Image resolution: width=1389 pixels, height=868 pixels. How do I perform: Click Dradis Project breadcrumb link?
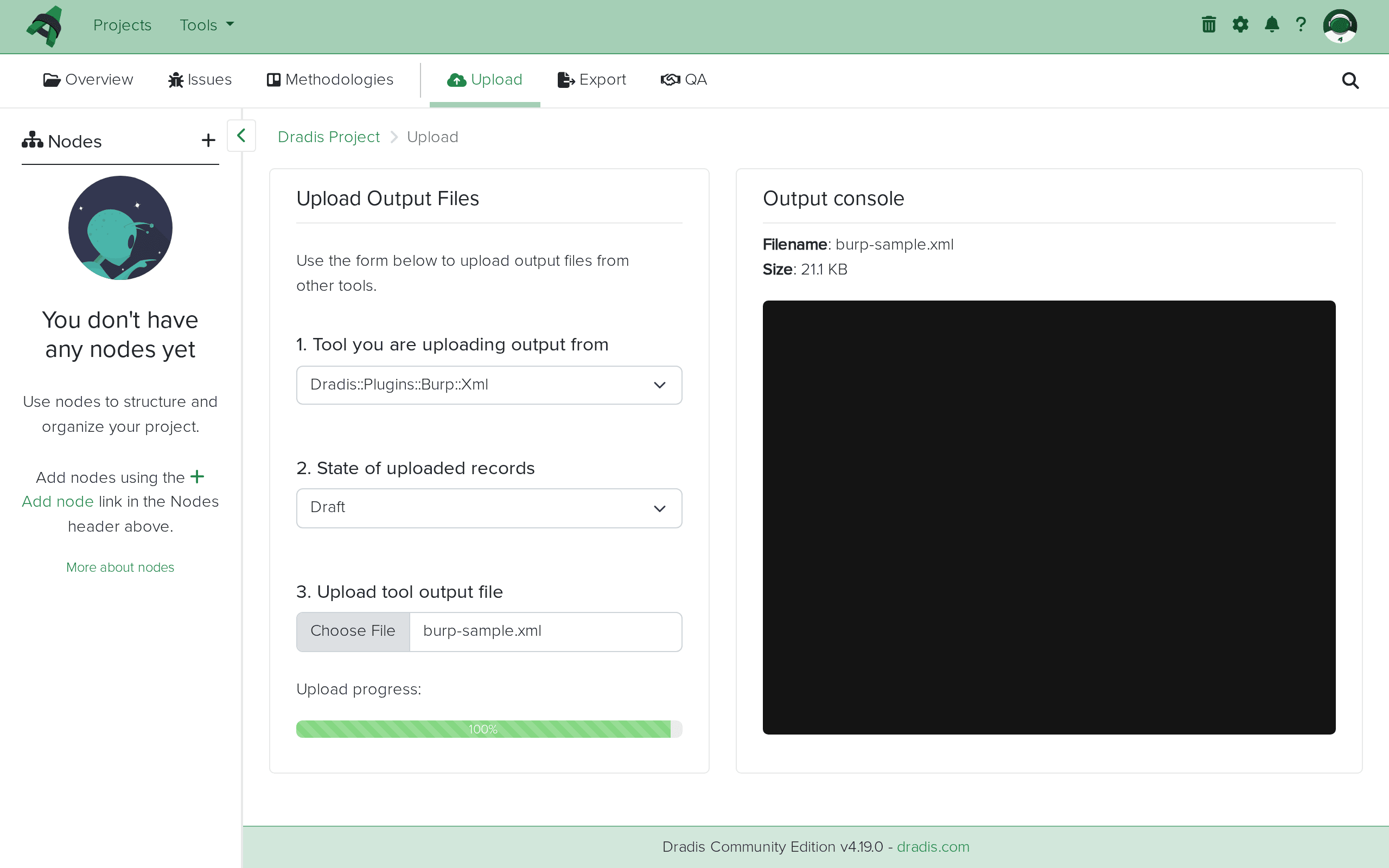[x=328, y=137]
